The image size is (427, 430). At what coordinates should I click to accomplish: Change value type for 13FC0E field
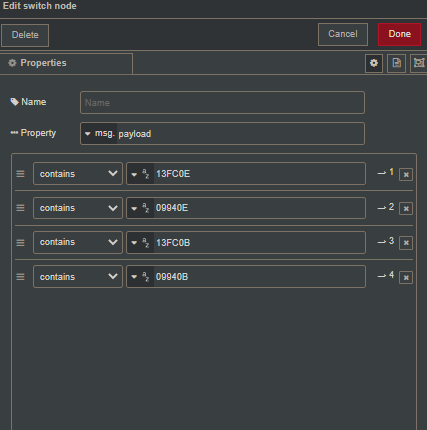pyautogui.click(x=140, y=174)
